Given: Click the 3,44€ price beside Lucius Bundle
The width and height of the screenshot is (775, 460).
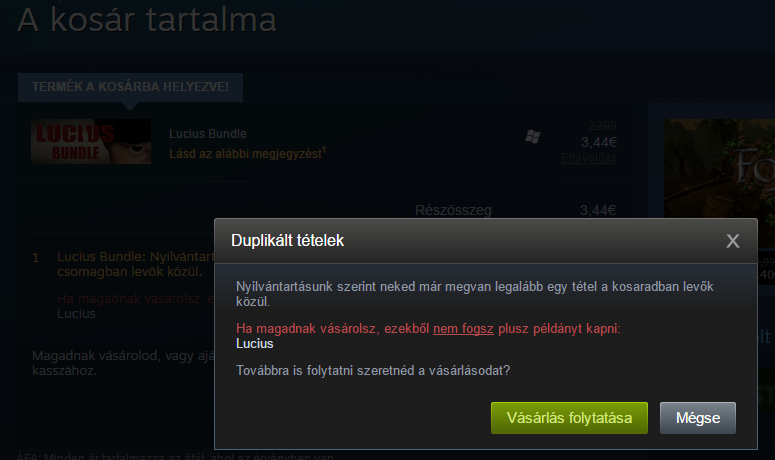Looking at the screenshot, I should tap(599, 142).
